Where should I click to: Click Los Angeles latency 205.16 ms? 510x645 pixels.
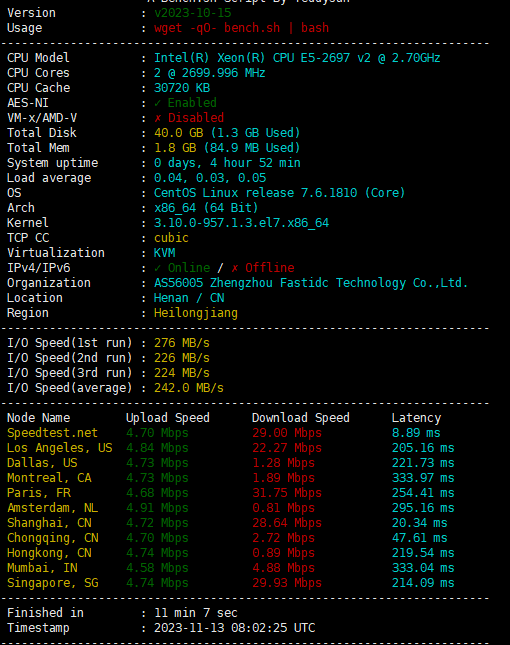point(423,448)
